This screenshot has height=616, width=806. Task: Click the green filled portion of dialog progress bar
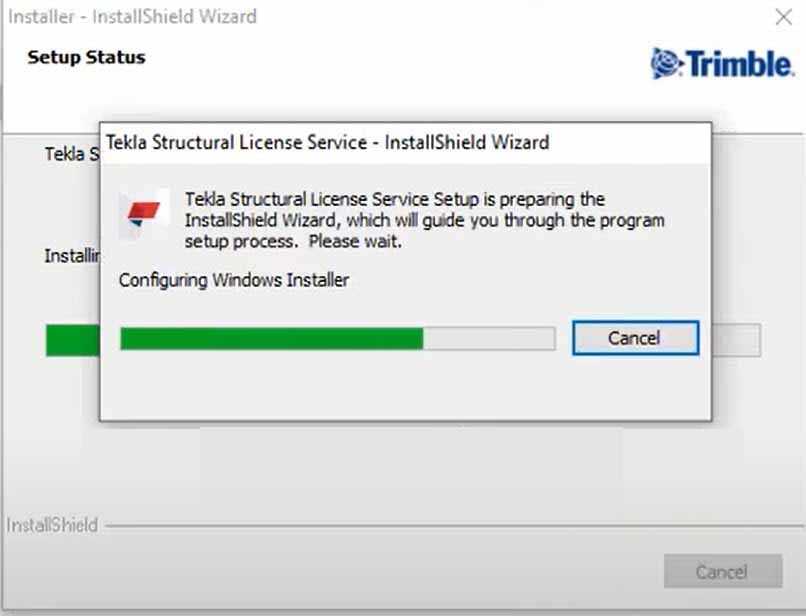click(x=271, y=339)
